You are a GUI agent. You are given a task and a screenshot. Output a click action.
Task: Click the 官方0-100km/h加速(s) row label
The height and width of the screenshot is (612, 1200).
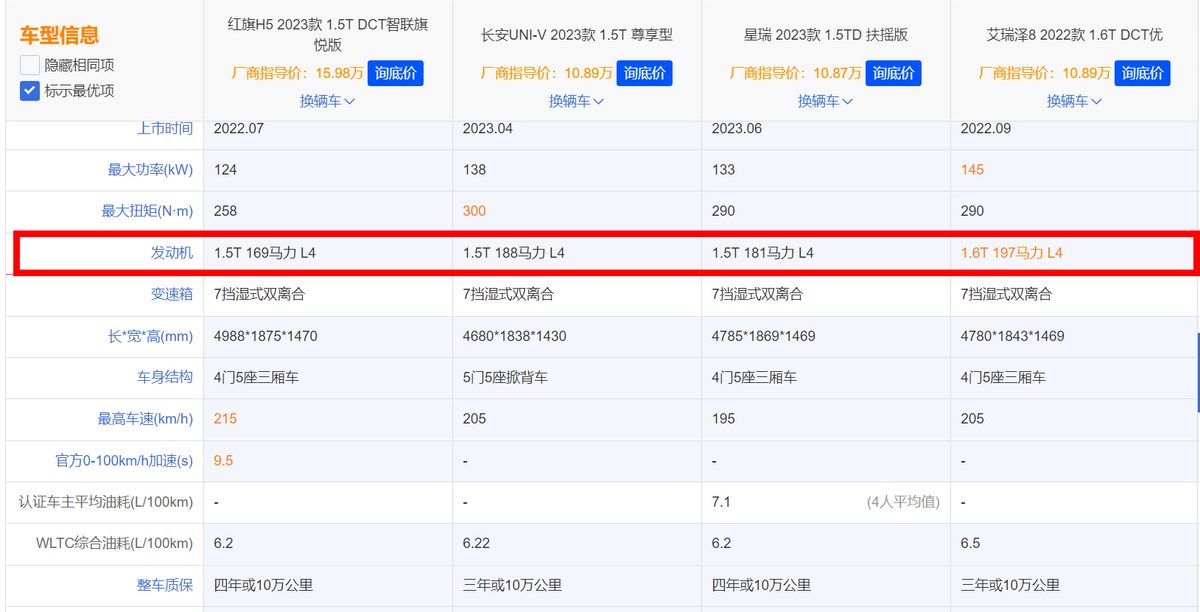[x=124, y=461]
